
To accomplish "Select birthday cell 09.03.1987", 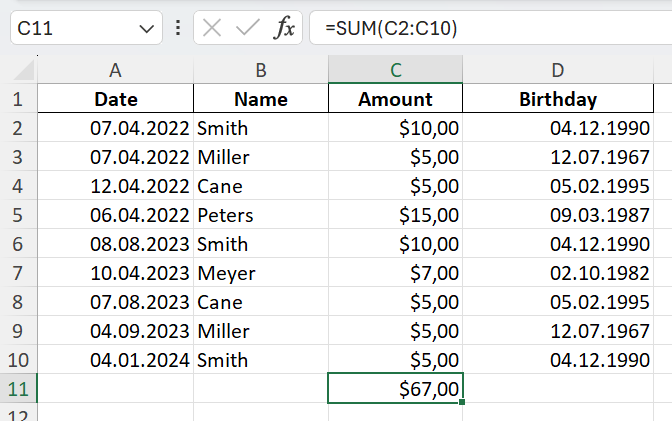I will tap(558, 215).
